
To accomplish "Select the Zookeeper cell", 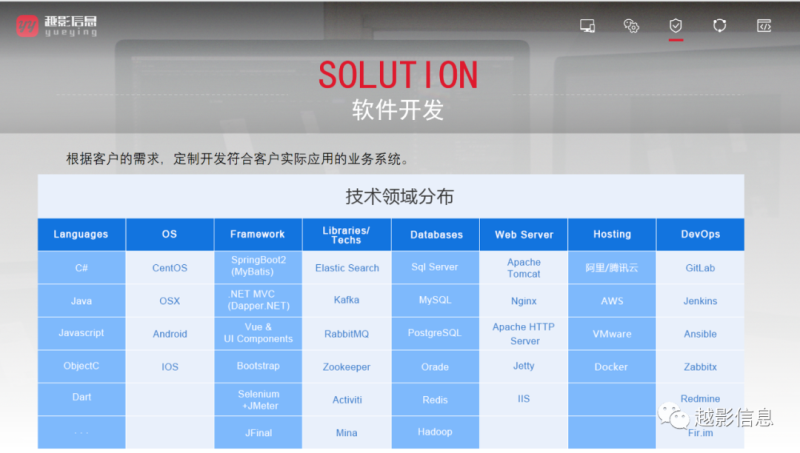I will point(346,366).
